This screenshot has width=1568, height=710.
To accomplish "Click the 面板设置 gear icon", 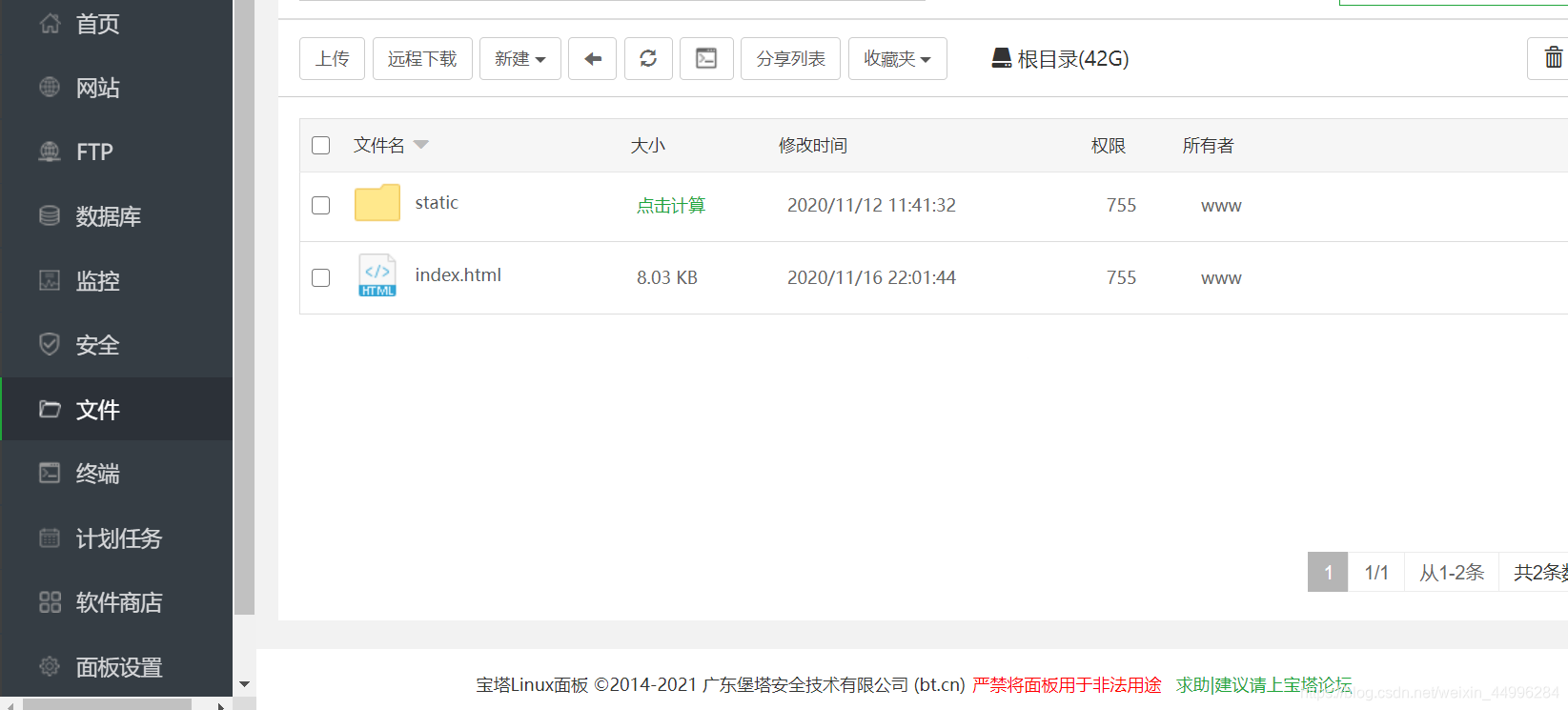I will [50, 666].
